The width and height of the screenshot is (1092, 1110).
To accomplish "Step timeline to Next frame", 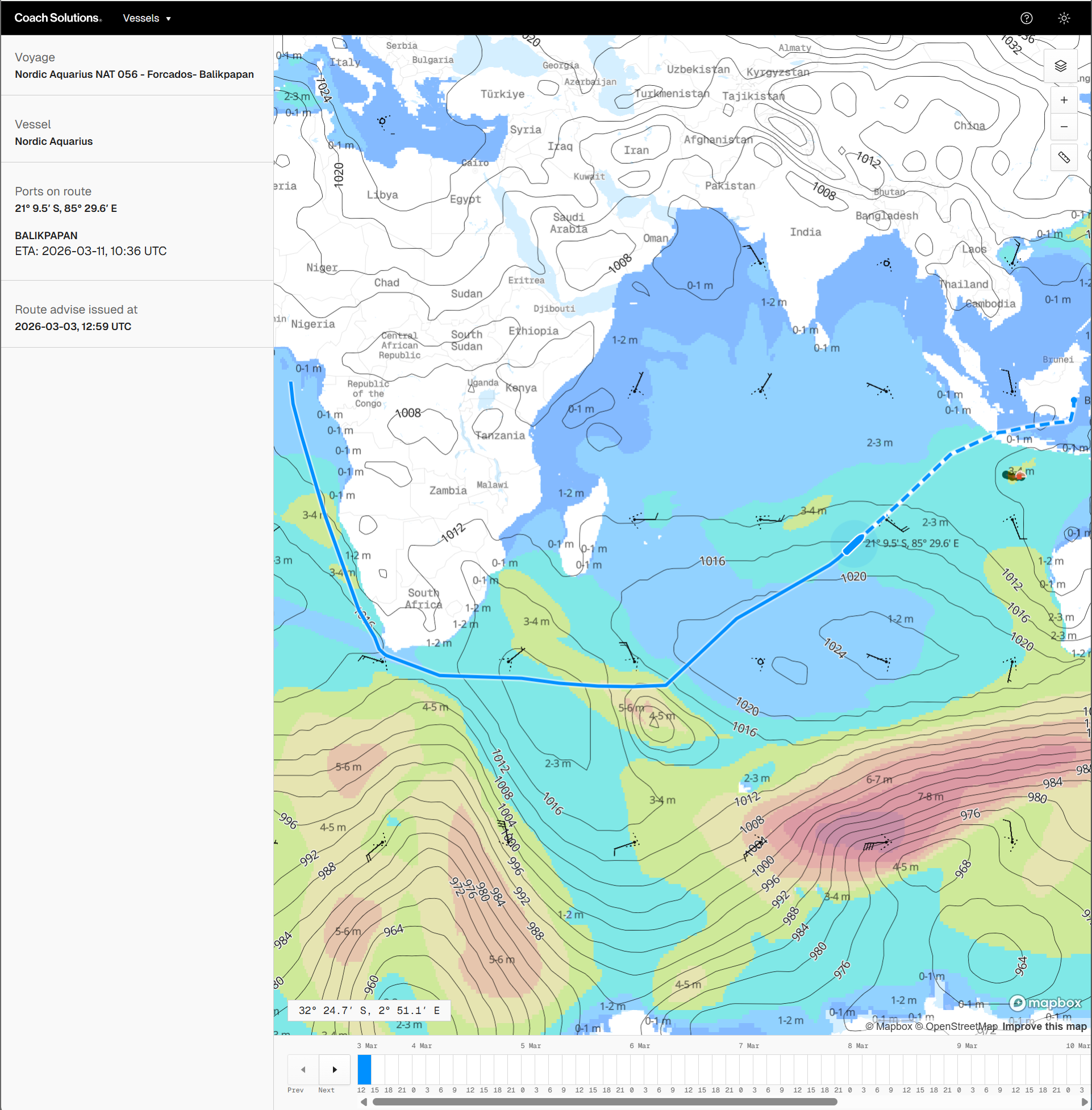I will tap(335, 1069).
